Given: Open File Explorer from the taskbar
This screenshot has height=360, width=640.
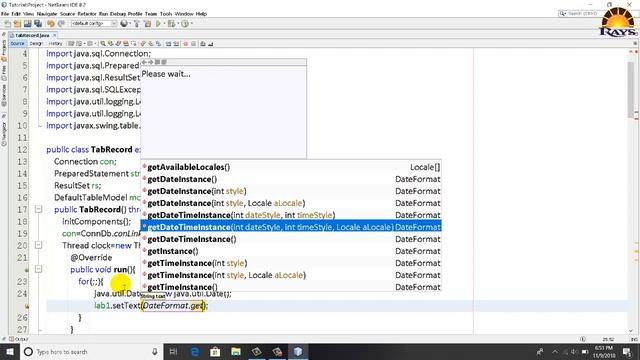Looking at the screenshot, I should [236, 351].
